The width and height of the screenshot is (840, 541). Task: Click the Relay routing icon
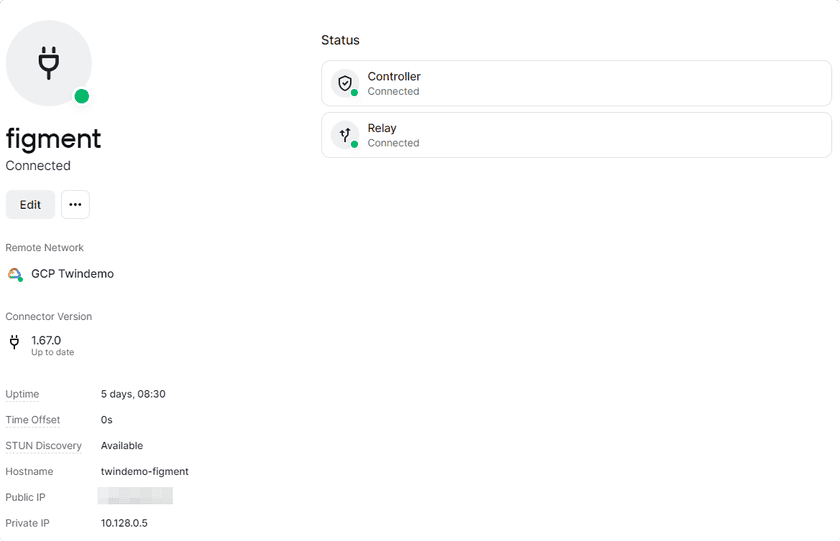click(345, 135)
